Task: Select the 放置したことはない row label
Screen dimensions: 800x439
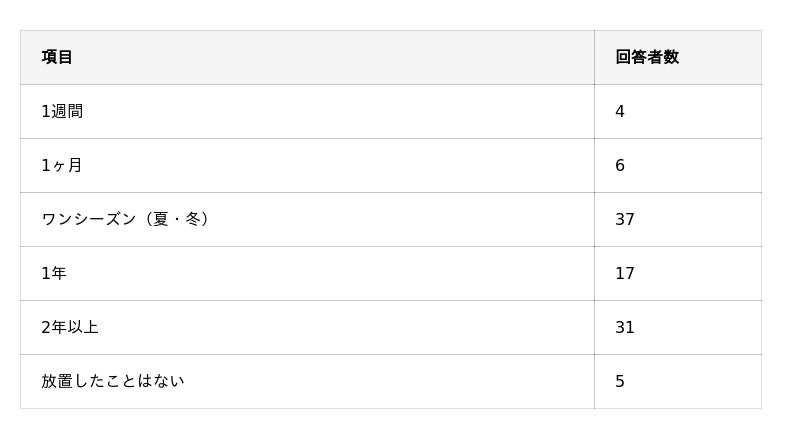Action: point(113,381)
